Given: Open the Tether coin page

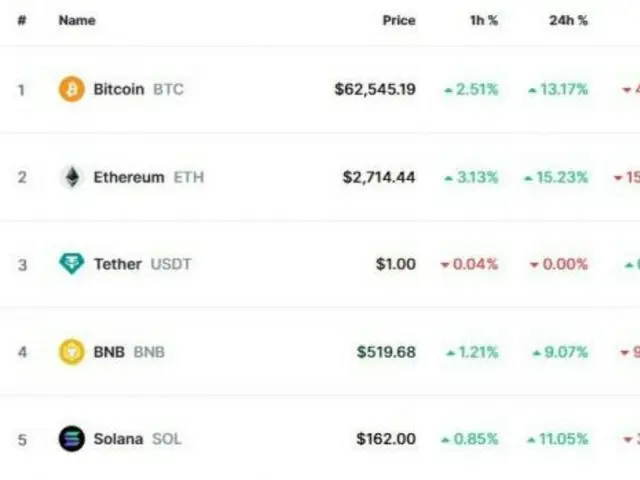Looking at the screenshot, I should click(118, 264).
